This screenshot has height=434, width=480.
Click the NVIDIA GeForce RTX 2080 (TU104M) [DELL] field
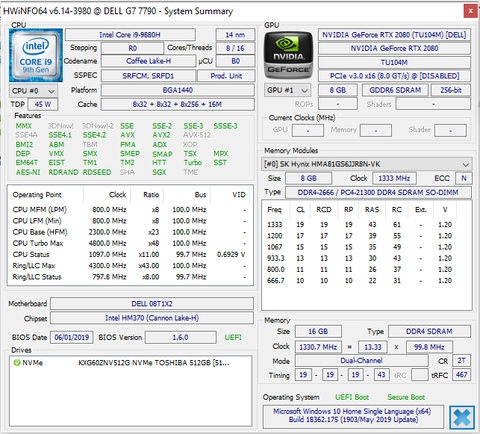click(394, 35)
